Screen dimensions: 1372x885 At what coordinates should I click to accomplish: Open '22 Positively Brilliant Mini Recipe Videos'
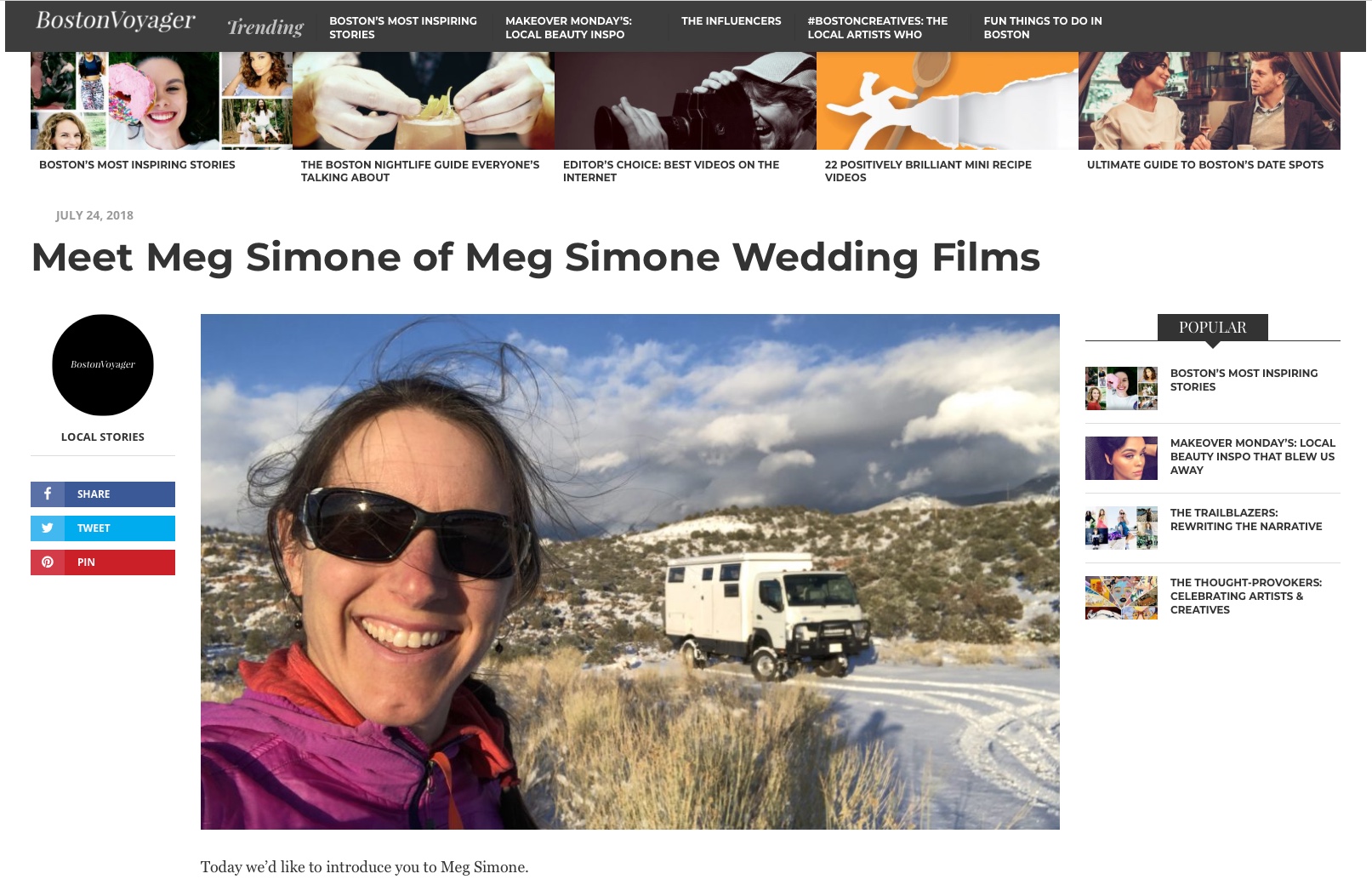(x=927, y=171)
